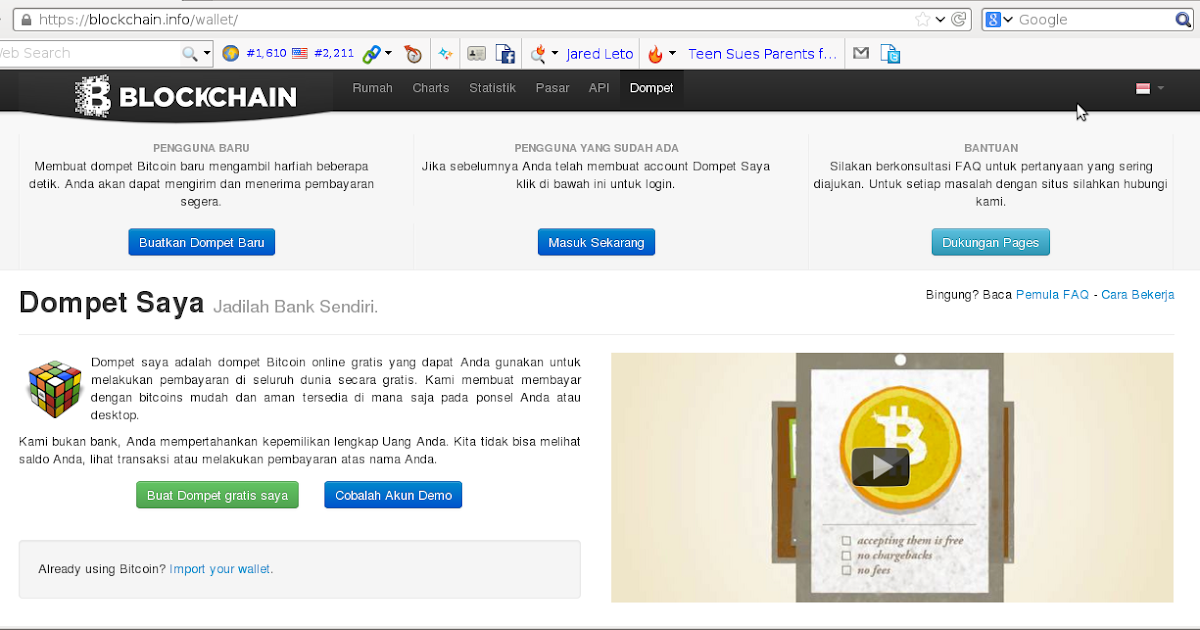Bookmark this page with the star icon
Viewport: 1200px width, 630px height.
click(x=923, y=19)
